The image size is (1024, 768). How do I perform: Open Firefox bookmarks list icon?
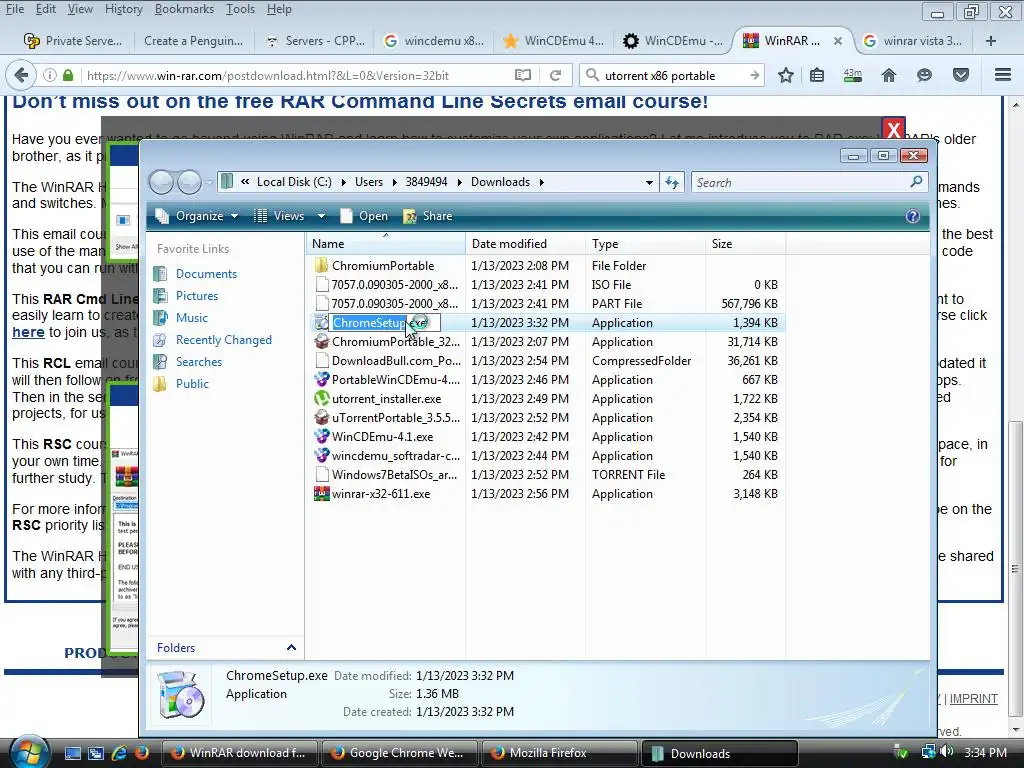click(x=817, y=76)
